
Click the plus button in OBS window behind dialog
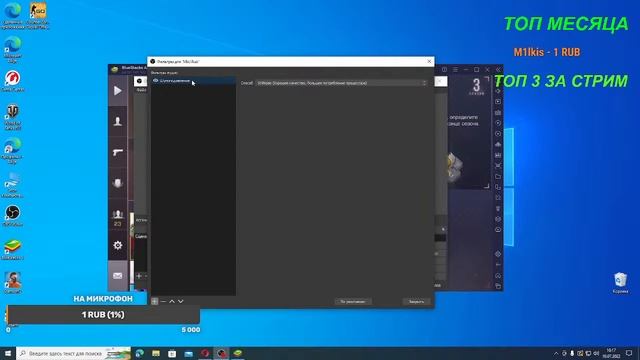coord(139,276)
